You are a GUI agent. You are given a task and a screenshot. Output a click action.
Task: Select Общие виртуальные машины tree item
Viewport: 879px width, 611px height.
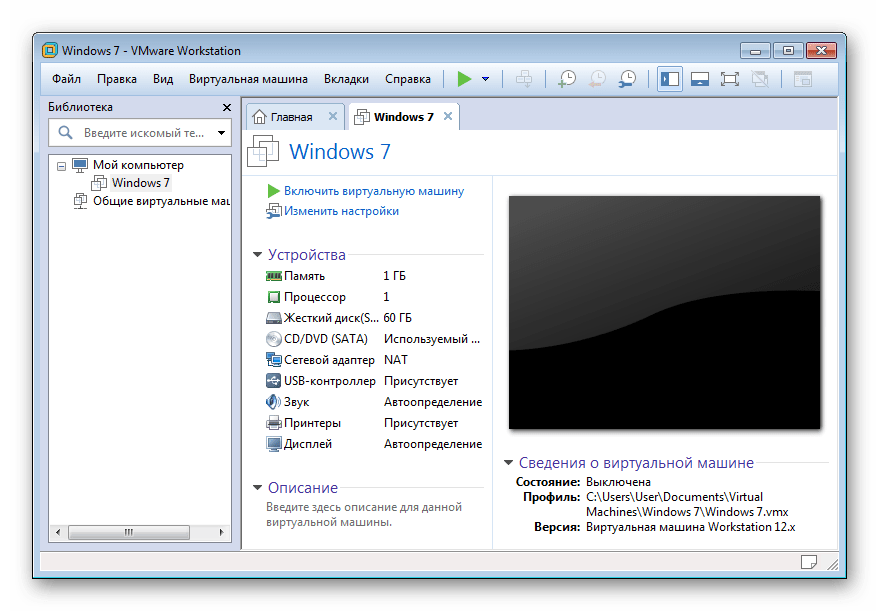pyautogui.click(x=161, y=201)
